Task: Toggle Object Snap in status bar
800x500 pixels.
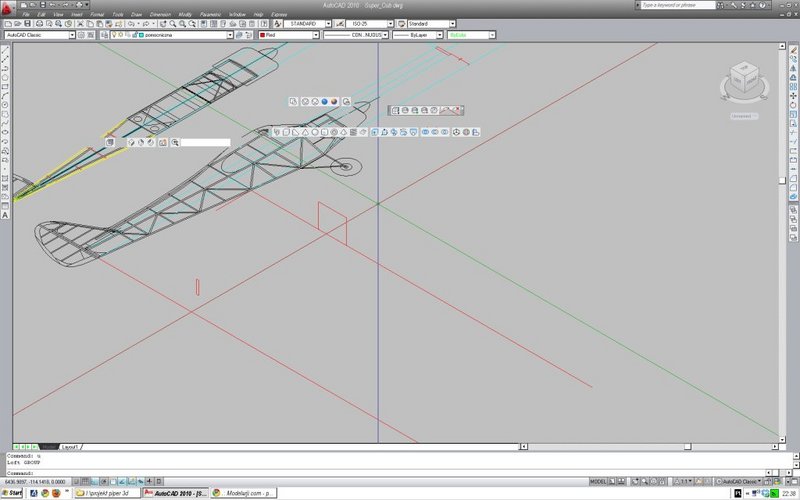Action: pos(113,481)
